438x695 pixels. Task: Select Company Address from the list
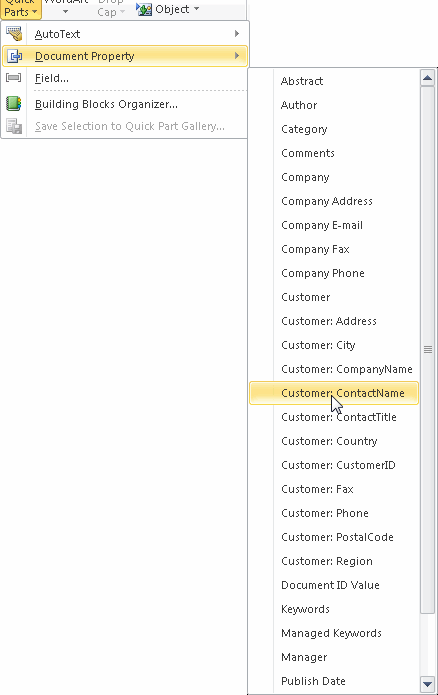[334, 201]
